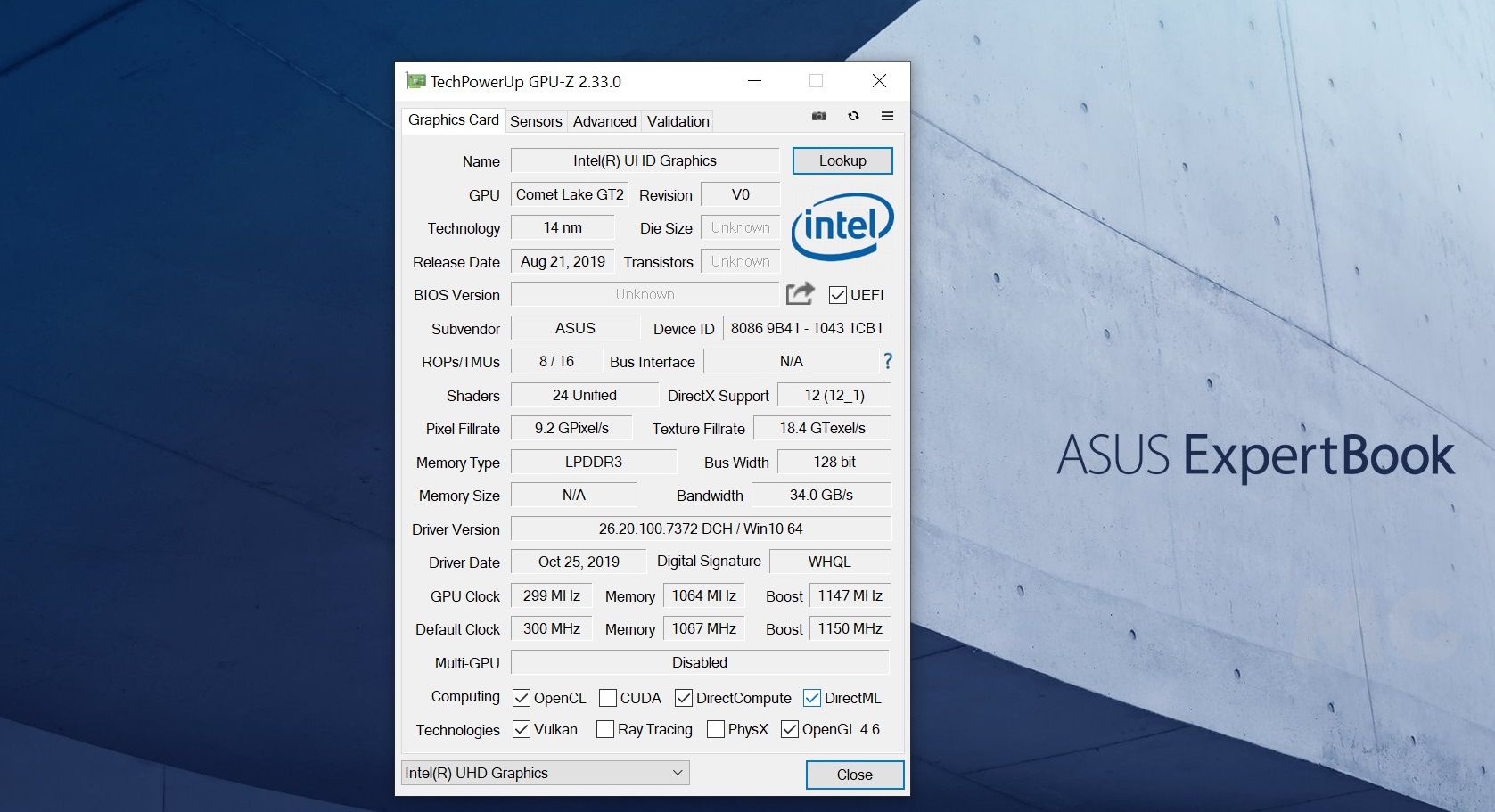The width and height of the screenshot is (1495, 812).
Task: Toggle the Vulkan checkbox
Action: coord(522,729)
